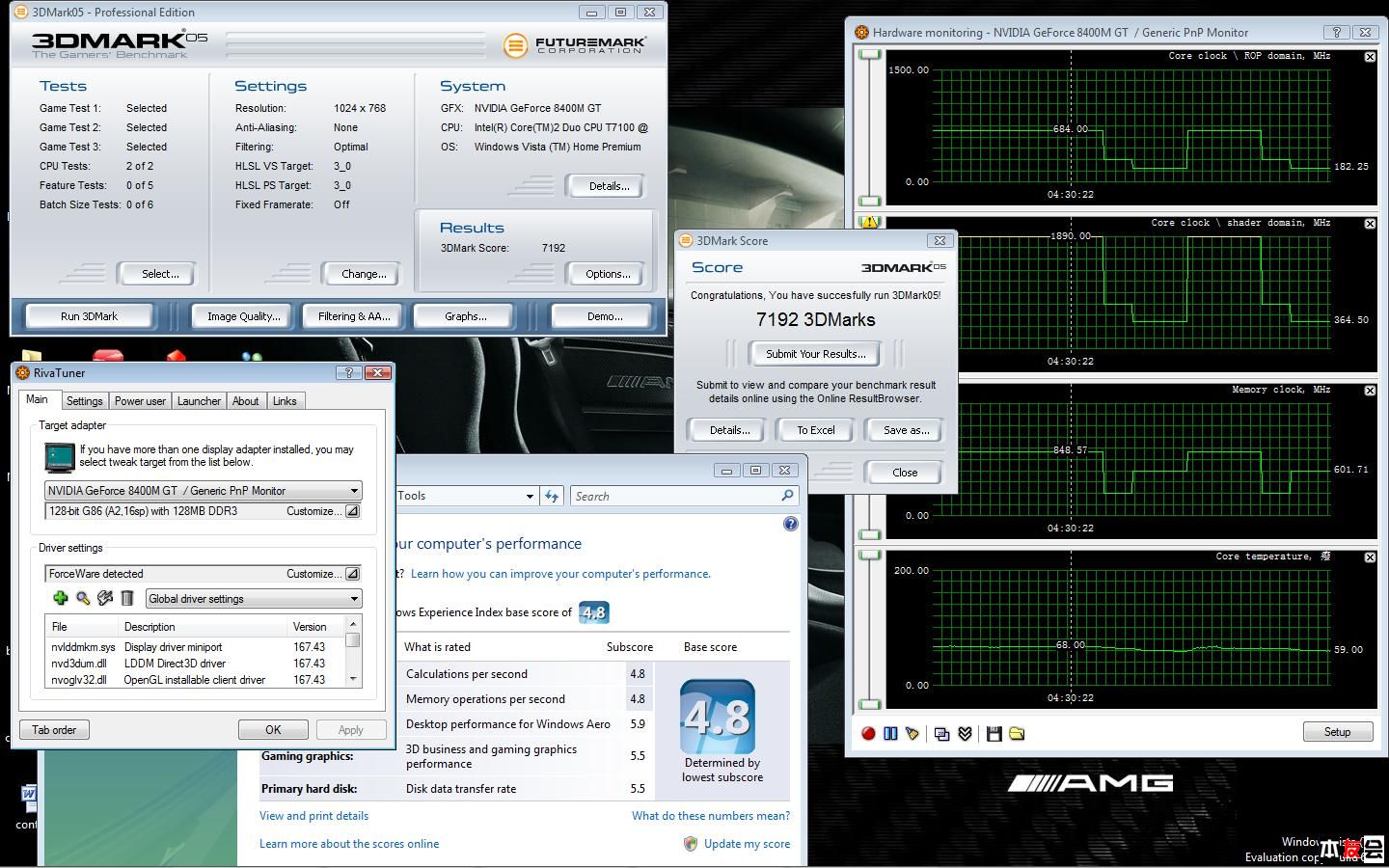Image resolution: width=1389 pixels, height=868 pixels.
Task: Click the overlapping windows icon in monitoring toolbar
Action: (942, 734)
